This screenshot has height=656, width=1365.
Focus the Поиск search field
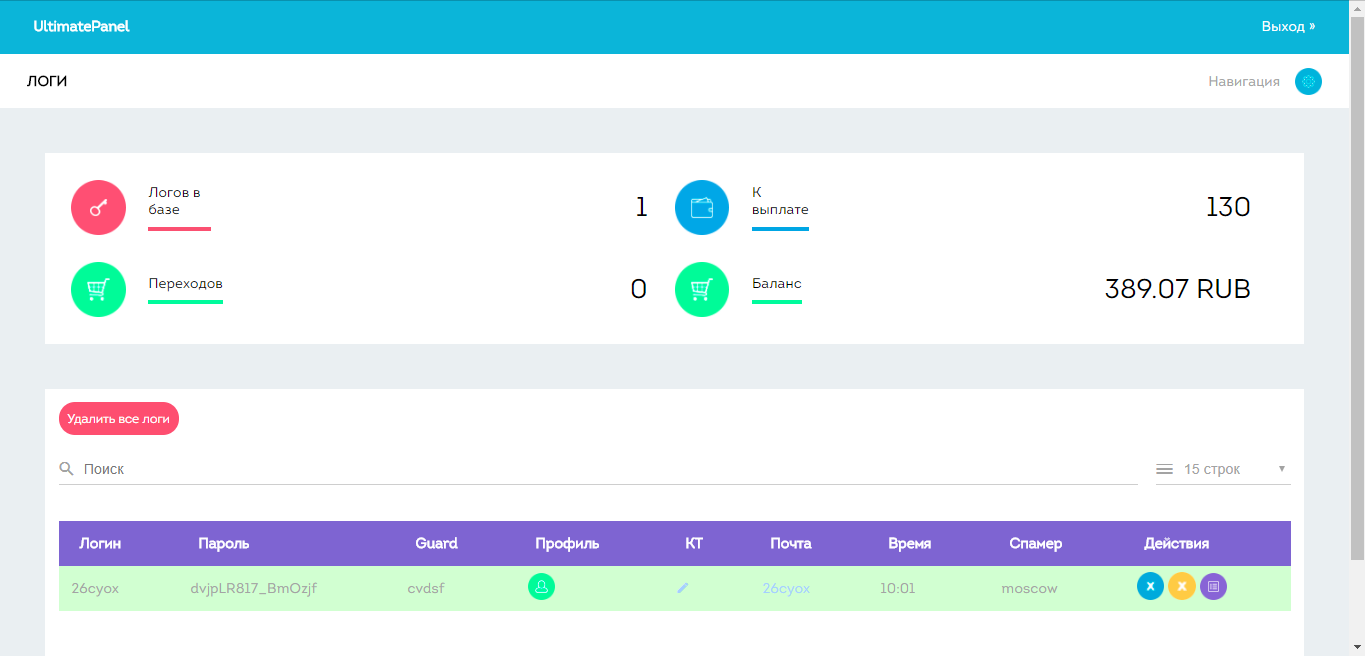[x=598, y=469]
